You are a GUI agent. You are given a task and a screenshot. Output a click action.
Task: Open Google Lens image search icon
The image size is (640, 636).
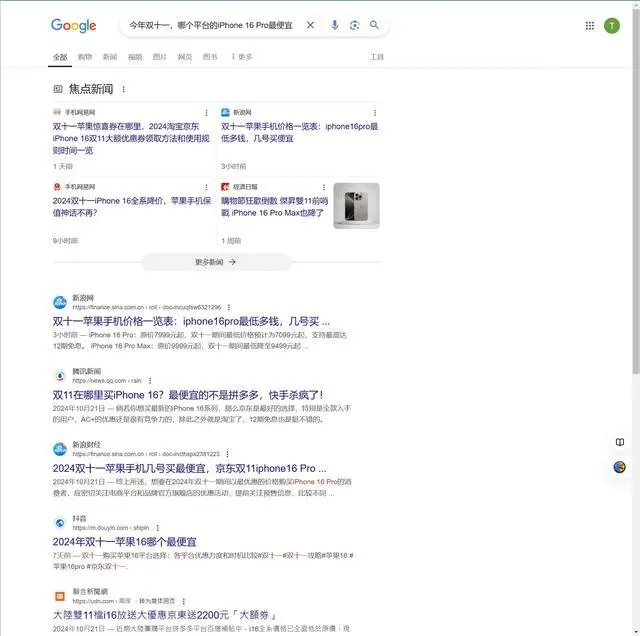pos(354,25)
